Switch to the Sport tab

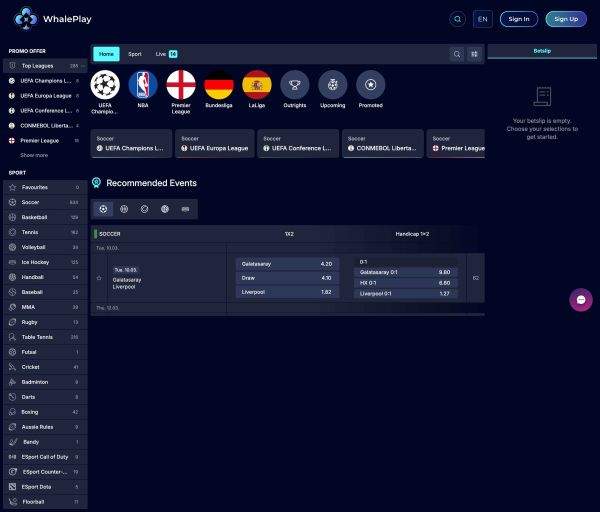coord(135,54)
